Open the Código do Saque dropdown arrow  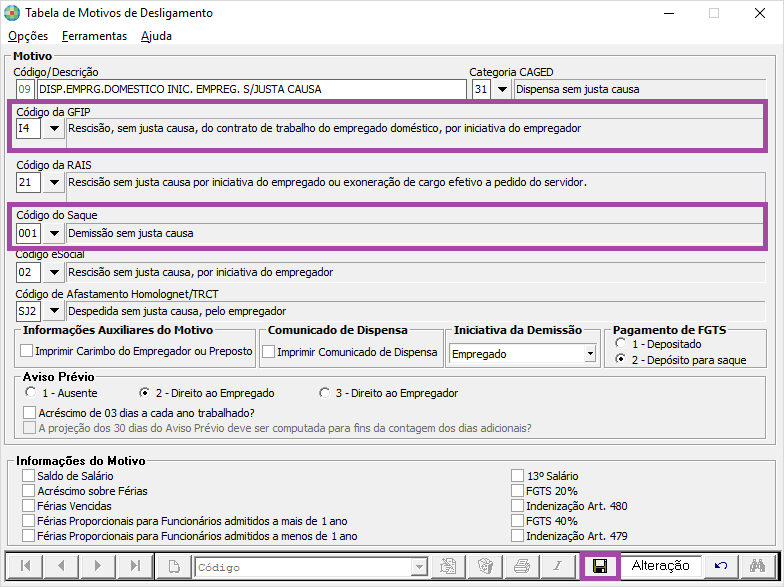(x=54, y=233)
